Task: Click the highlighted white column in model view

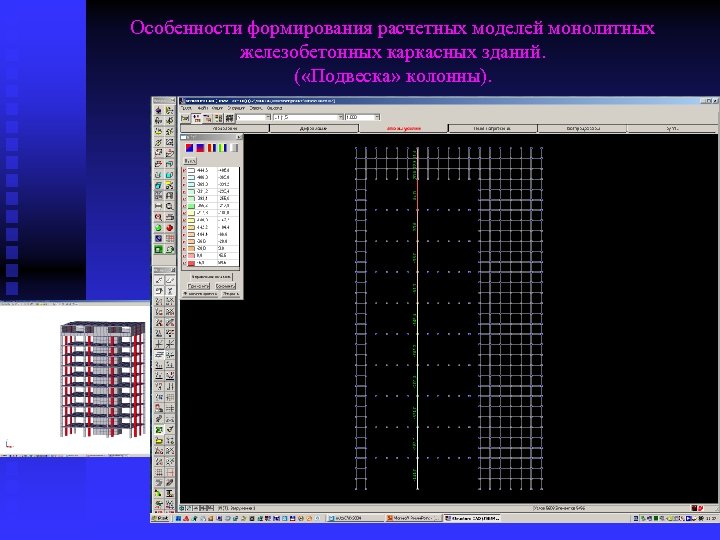Action: pyautogui.click(x=417, y=321)
